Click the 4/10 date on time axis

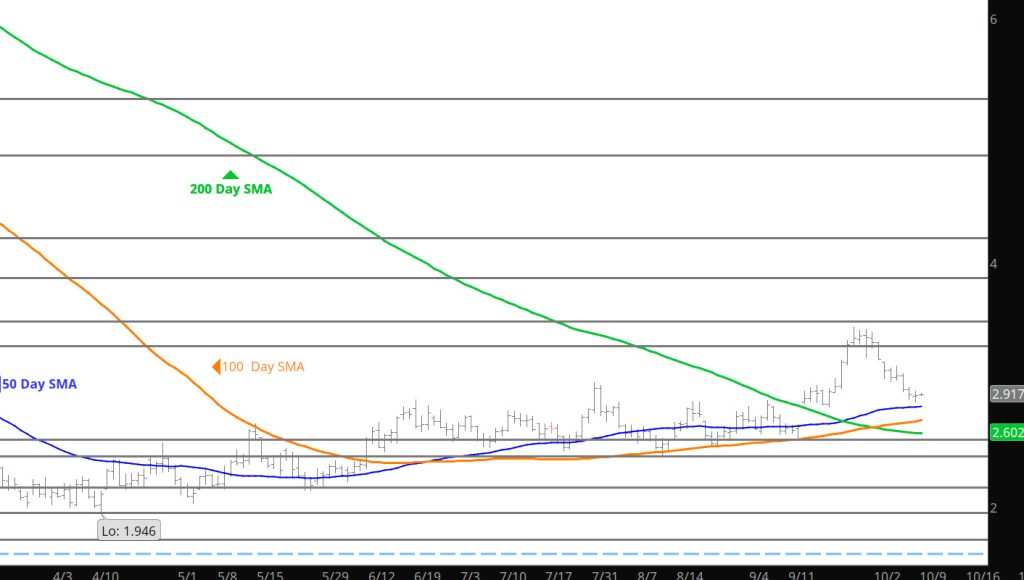point(106,575)
